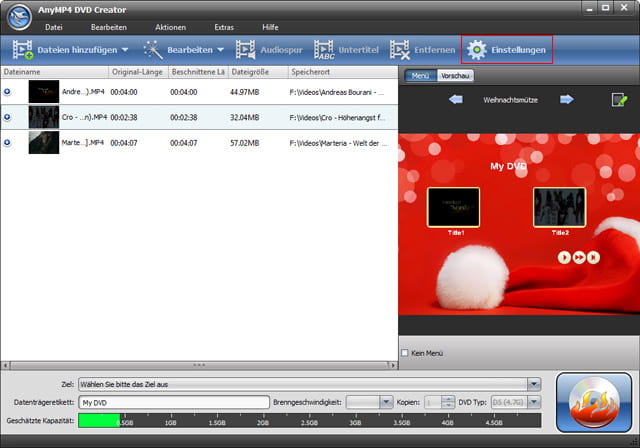Click the Geschätzte Kapazität bar
The width and height of the screenshot is (640, 448).
click(x=309, y=421)
